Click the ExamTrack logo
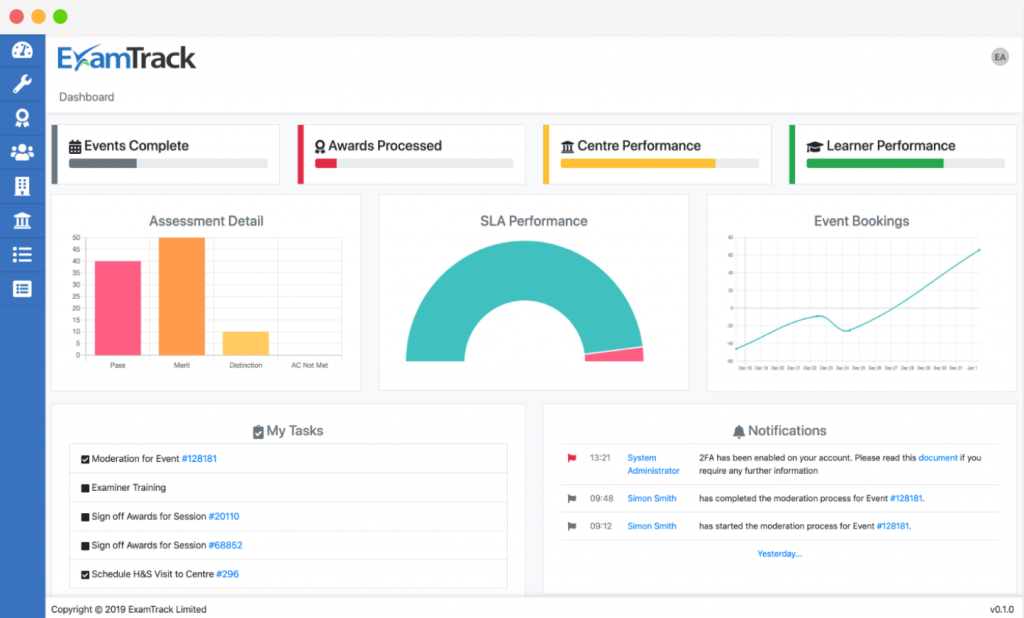 tap(127, 58)
